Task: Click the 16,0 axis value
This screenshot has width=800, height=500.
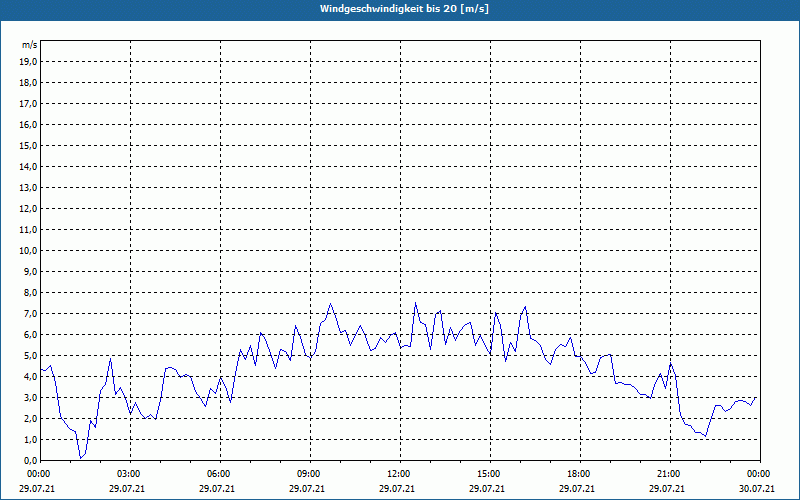Action: tap(28, 124)
